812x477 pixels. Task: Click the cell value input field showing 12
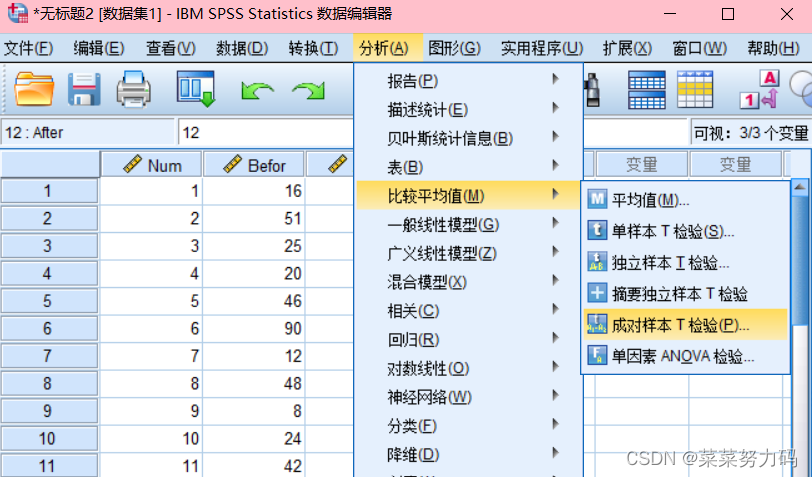coord(266,133)
